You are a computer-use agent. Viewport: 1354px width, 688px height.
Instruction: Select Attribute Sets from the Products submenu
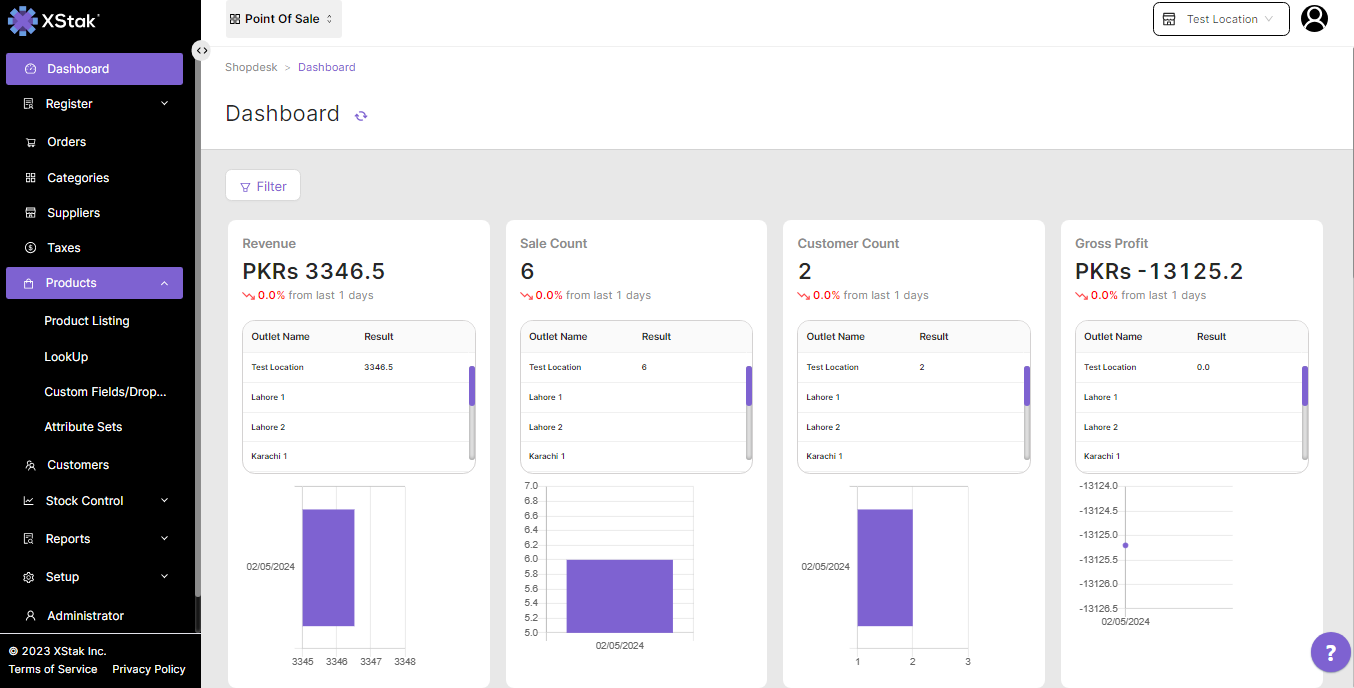(83, 427)
